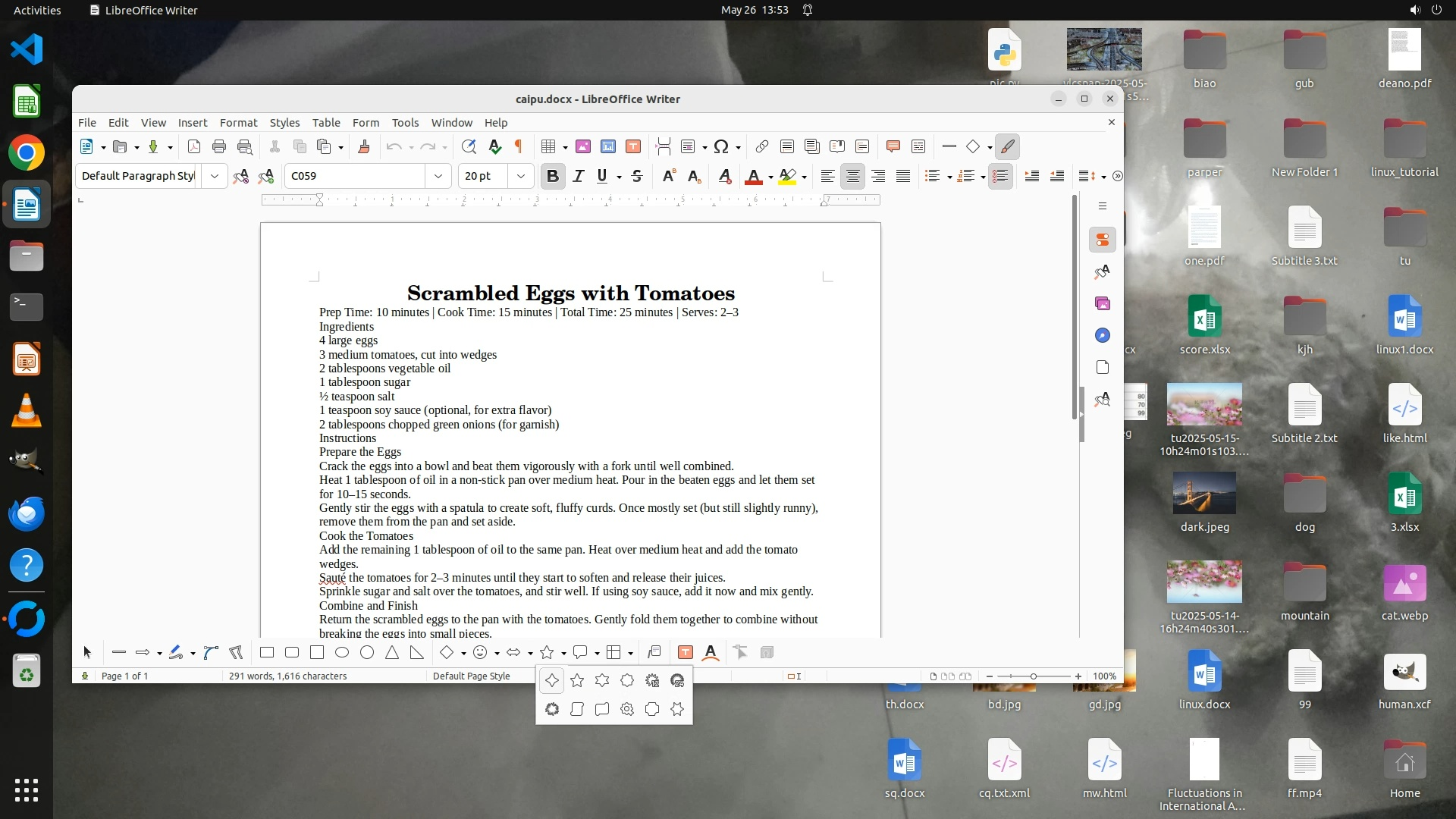Insert a text box from drawing toolbar

(685, 652)
